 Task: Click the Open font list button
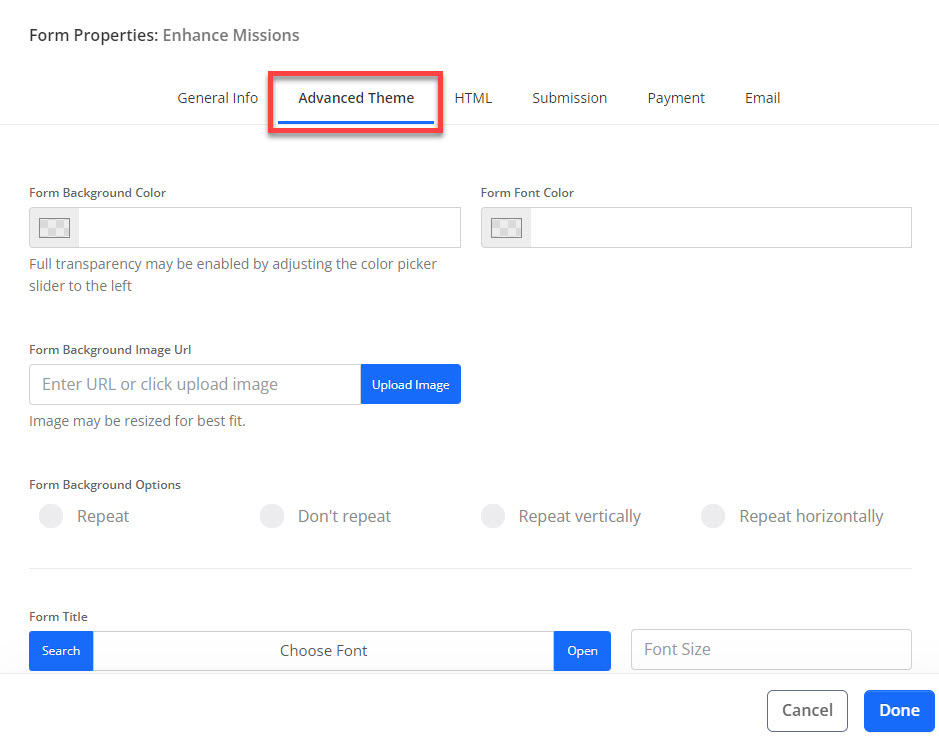tap(582, 651)
